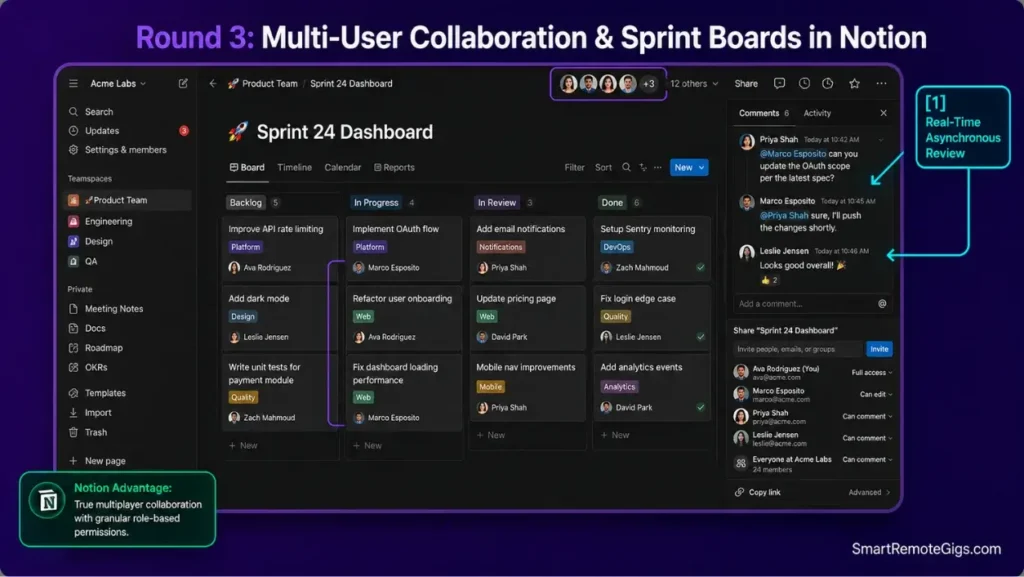1024x577 pixels.
Task: Open the sidebar hamburger menu
Action: pos(73,84)
